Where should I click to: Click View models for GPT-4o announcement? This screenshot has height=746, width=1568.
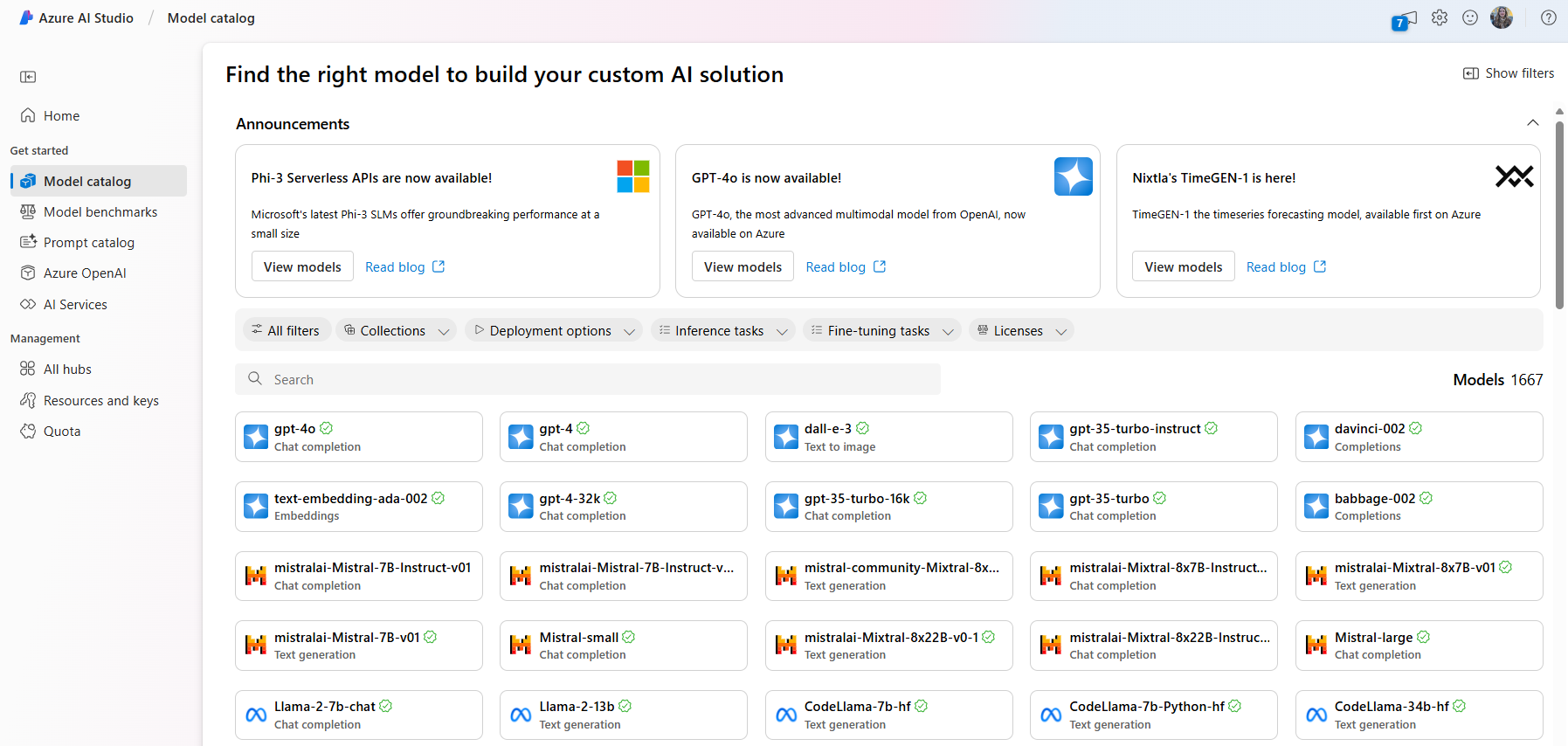(743, 266)
